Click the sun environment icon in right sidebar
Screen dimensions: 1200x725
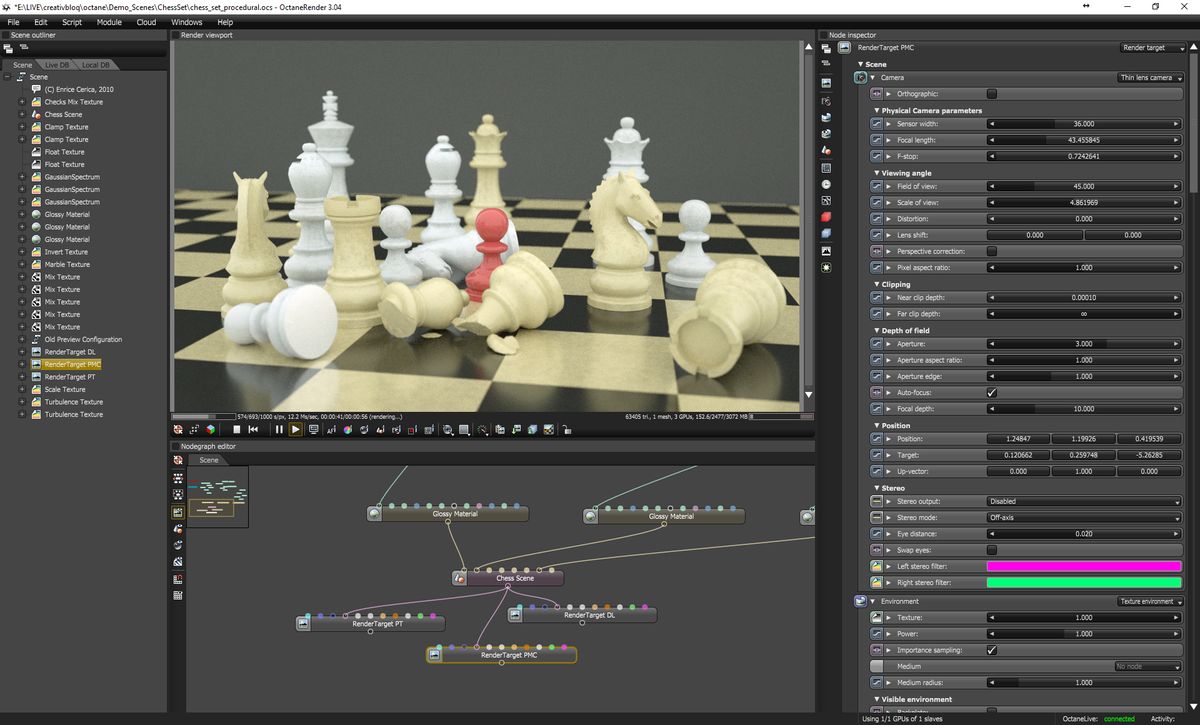[825, 268]
